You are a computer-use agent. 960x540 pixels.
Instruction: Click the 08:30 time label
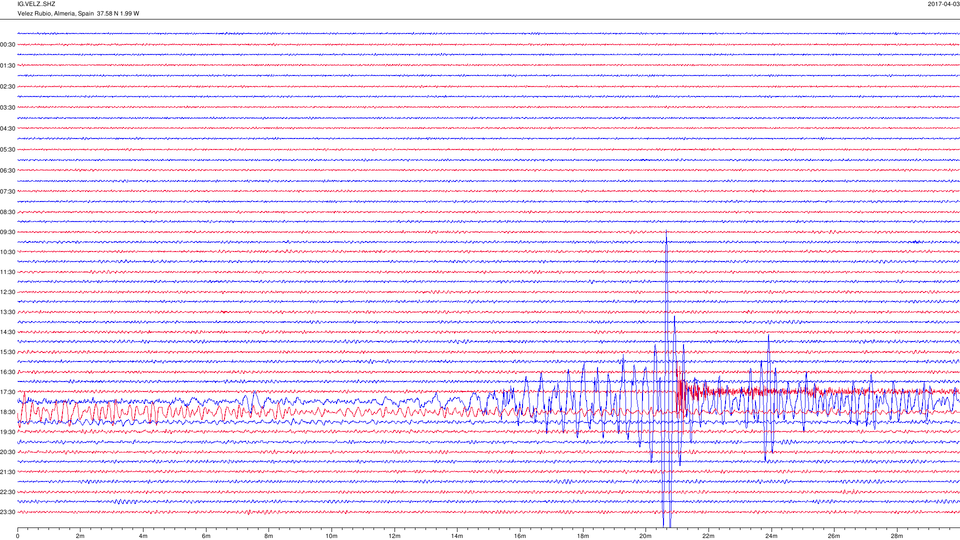(7, 212)
